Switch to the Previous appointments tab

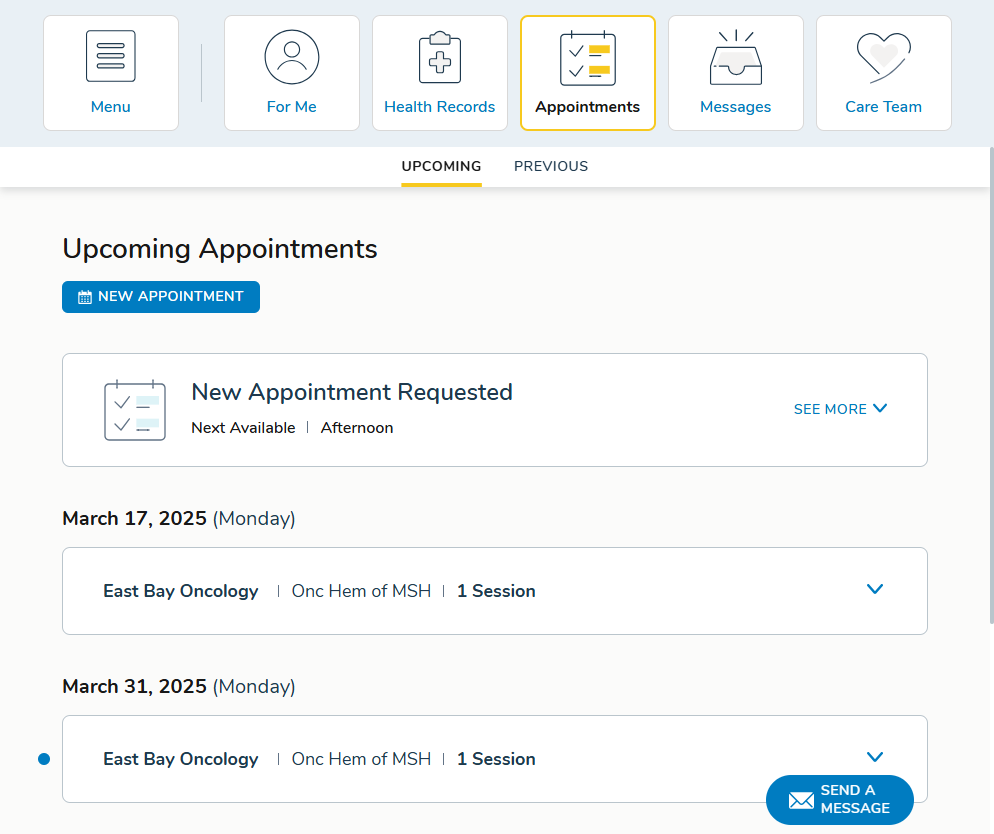coord(551,166)
